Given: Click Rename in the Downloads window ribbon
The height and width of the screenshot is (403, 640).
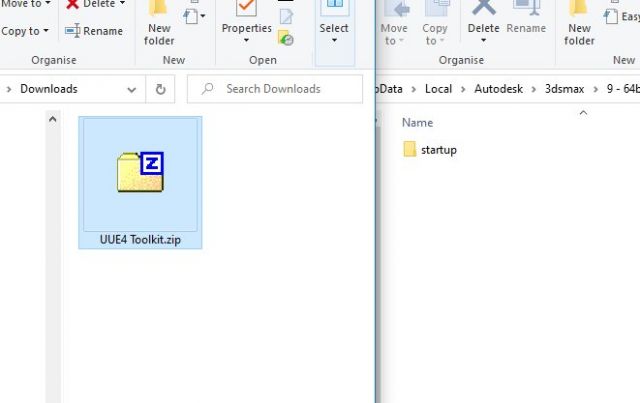Looking at the screenshot, I should (x=94, y=31).
